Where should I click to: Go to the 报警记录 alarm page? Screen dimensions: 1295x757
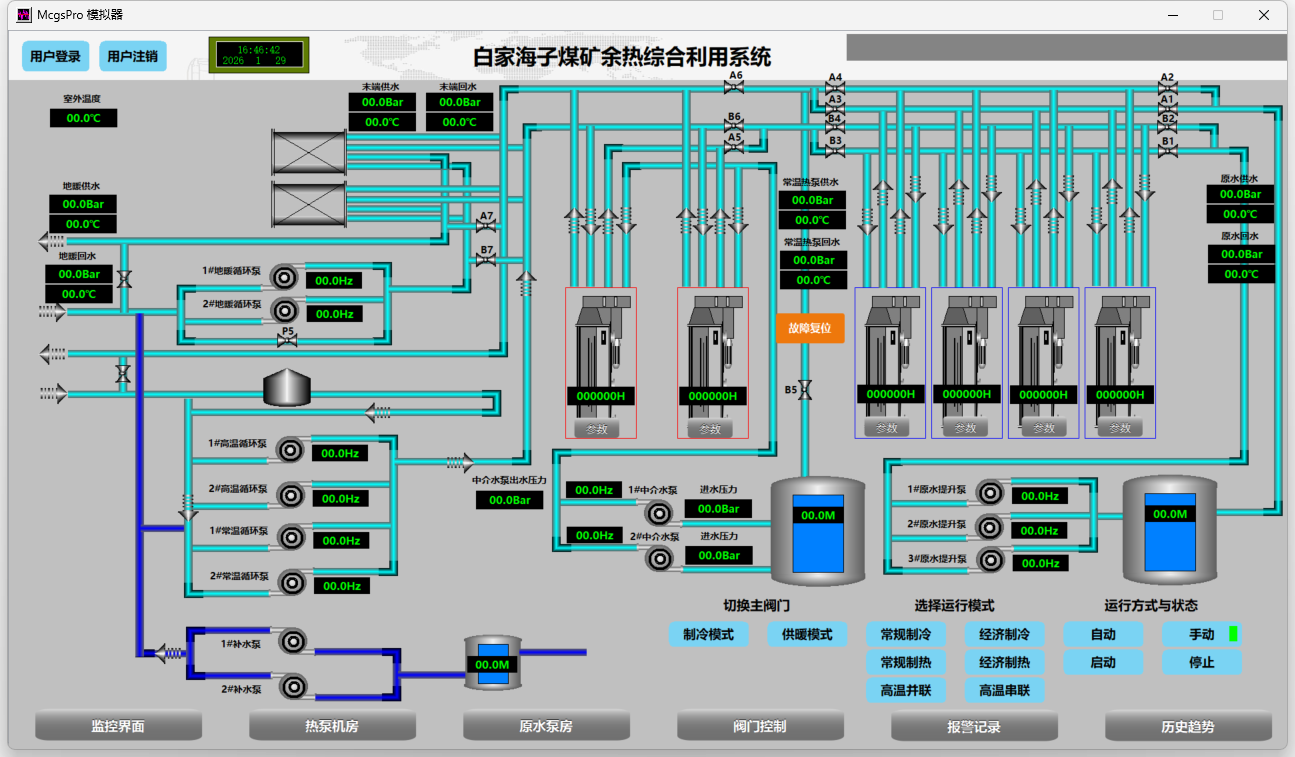pyautogui.click(x=974, y=726)
